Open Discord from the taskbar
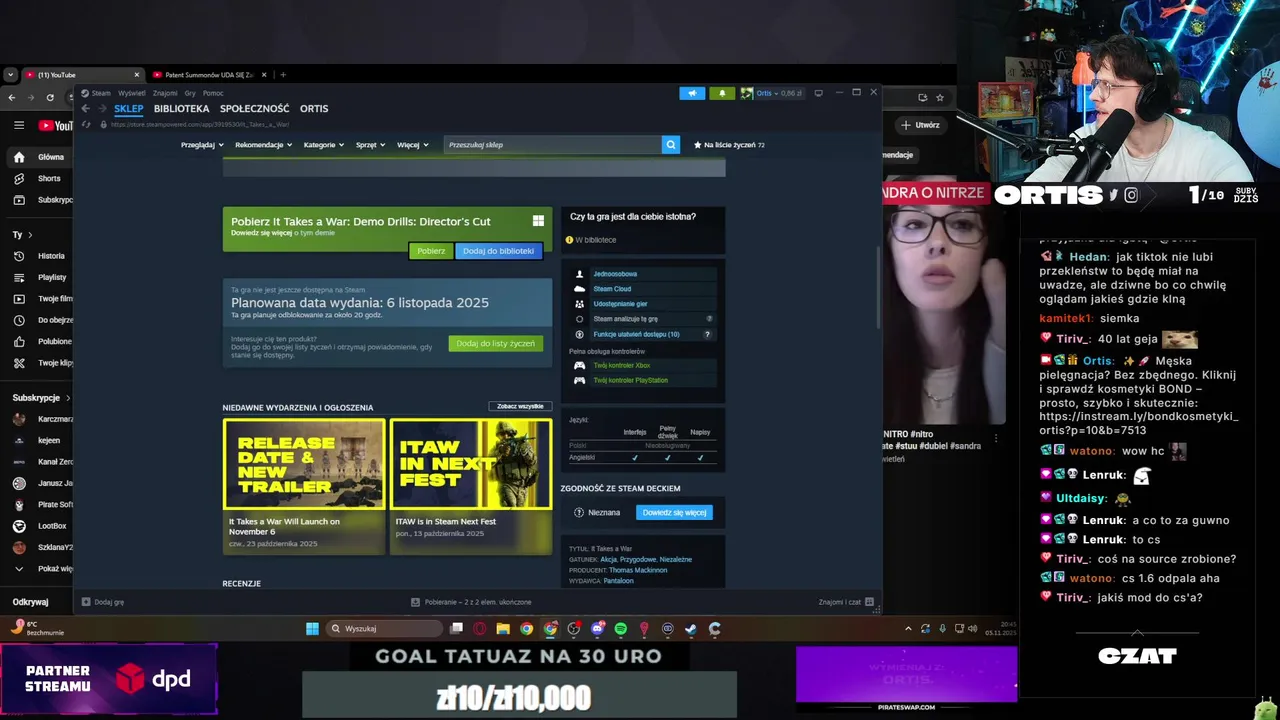The image size is (1280, 720). (597, 629)
